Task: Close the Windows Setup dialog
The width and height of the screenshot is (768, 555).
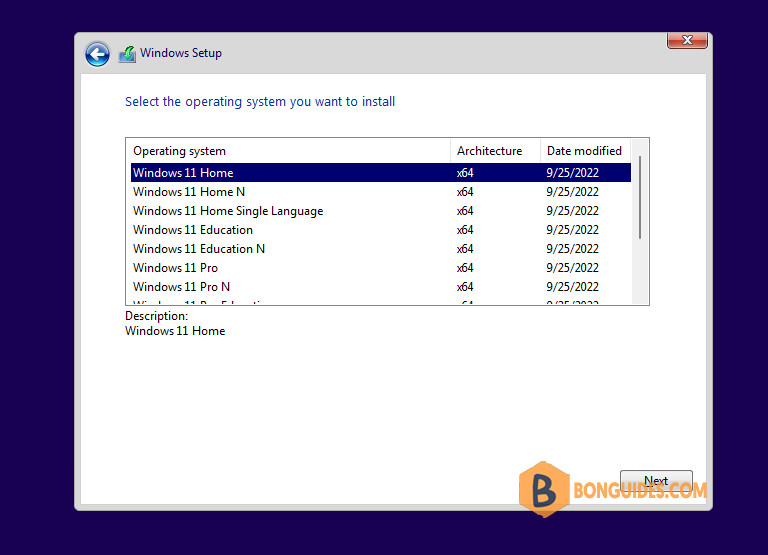Action: pos(687,40)
